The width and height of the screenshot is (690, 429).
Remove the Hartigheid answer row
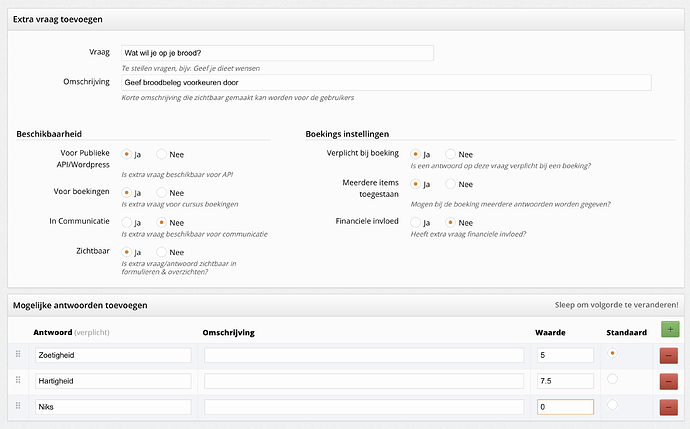[x=668, y=381]
